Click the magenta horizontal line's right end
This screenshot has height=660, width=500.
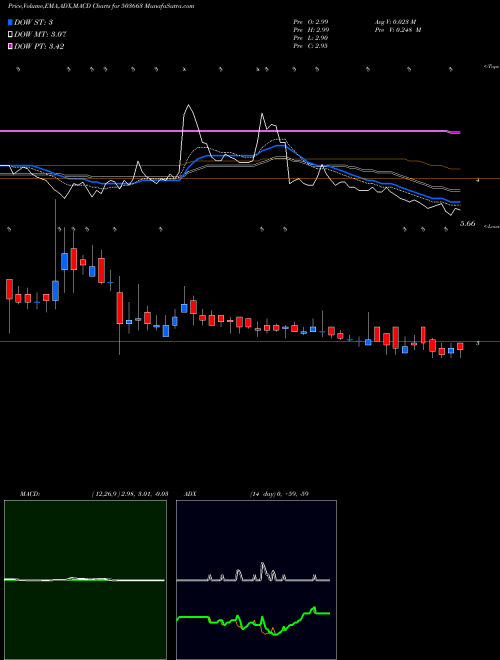point(457,133)
